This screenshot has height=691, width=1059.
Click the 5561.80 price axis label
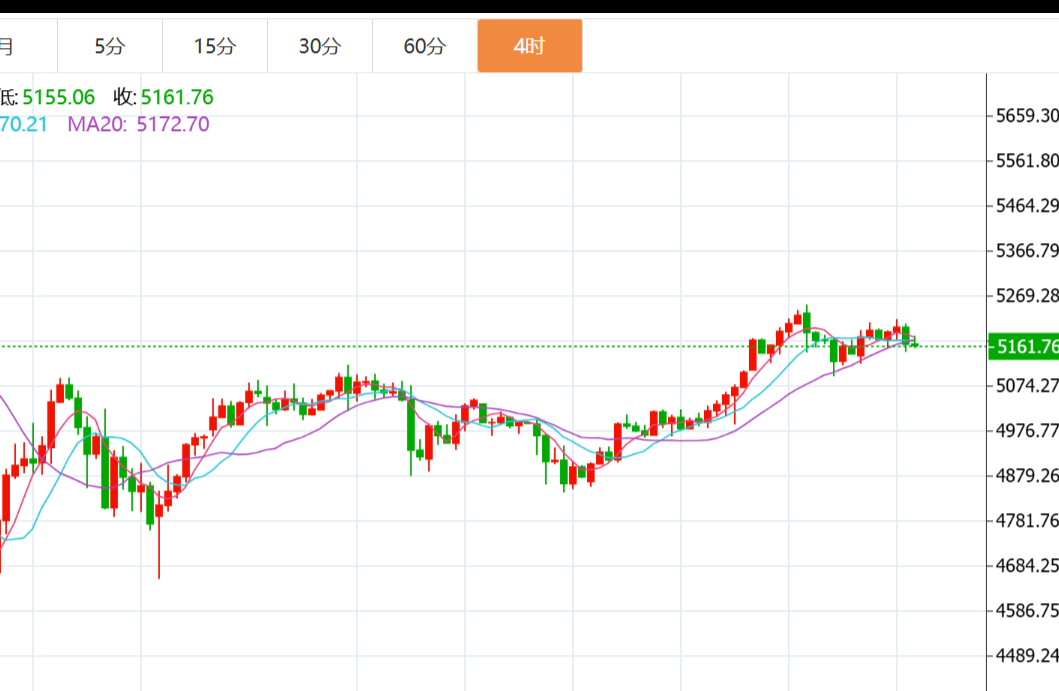(1027, 161)
